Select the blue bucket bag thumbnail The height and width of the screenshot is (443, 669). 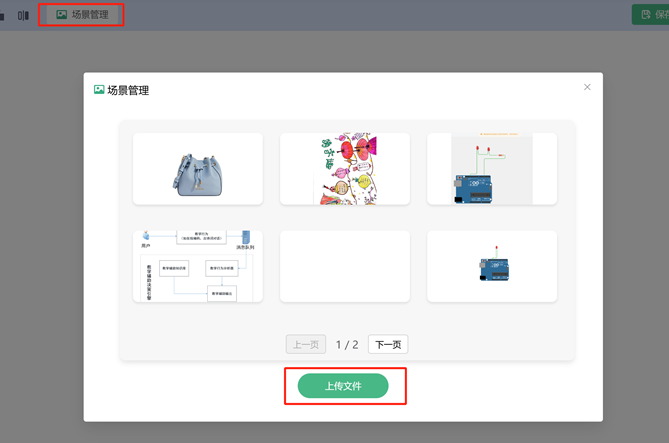[x=198, y=169]
